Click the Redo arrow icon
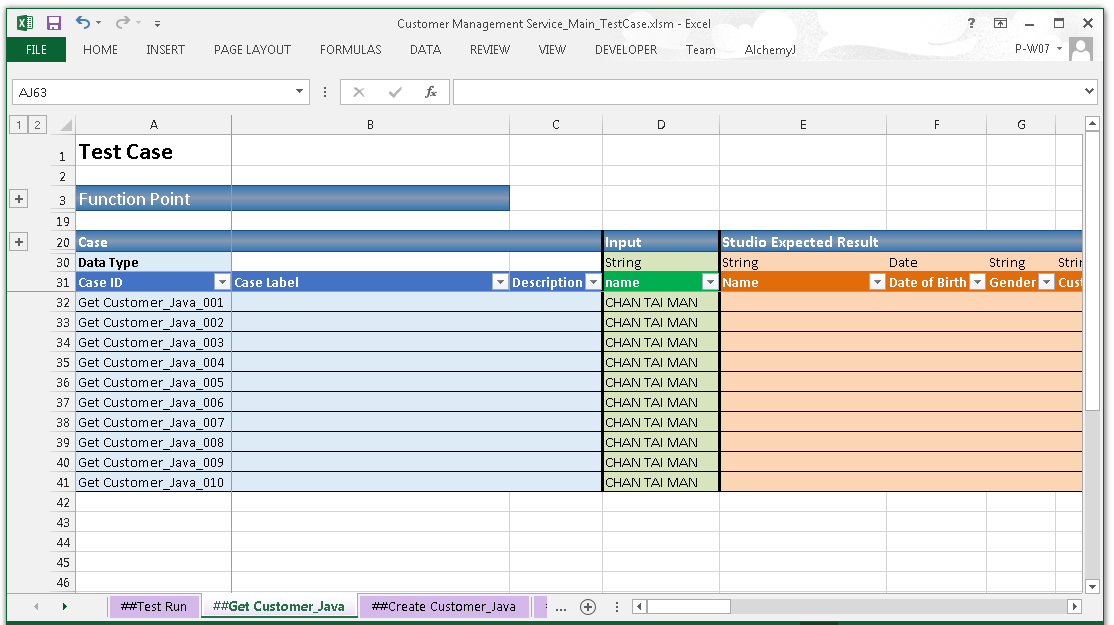The height and width of the screenshot is (625, 1114). [x=122, y=22]
